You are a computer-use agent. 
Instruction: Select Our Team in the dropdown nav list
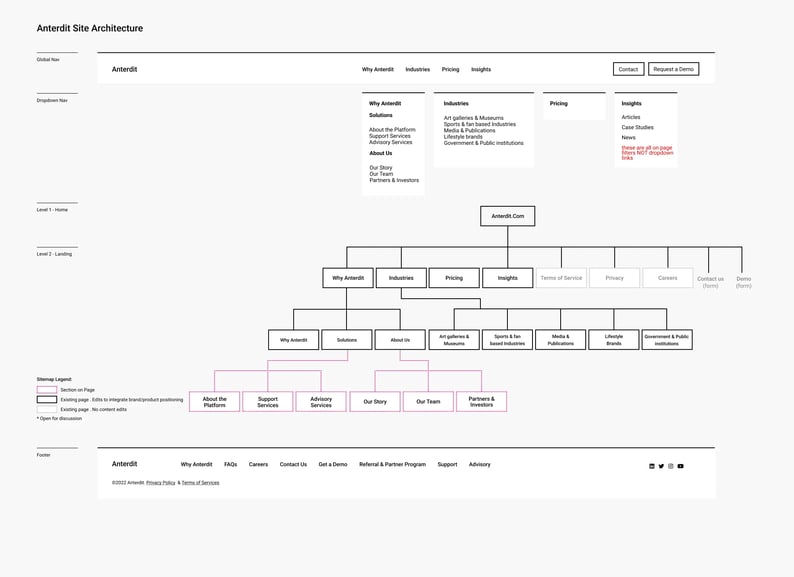(381, 174)
